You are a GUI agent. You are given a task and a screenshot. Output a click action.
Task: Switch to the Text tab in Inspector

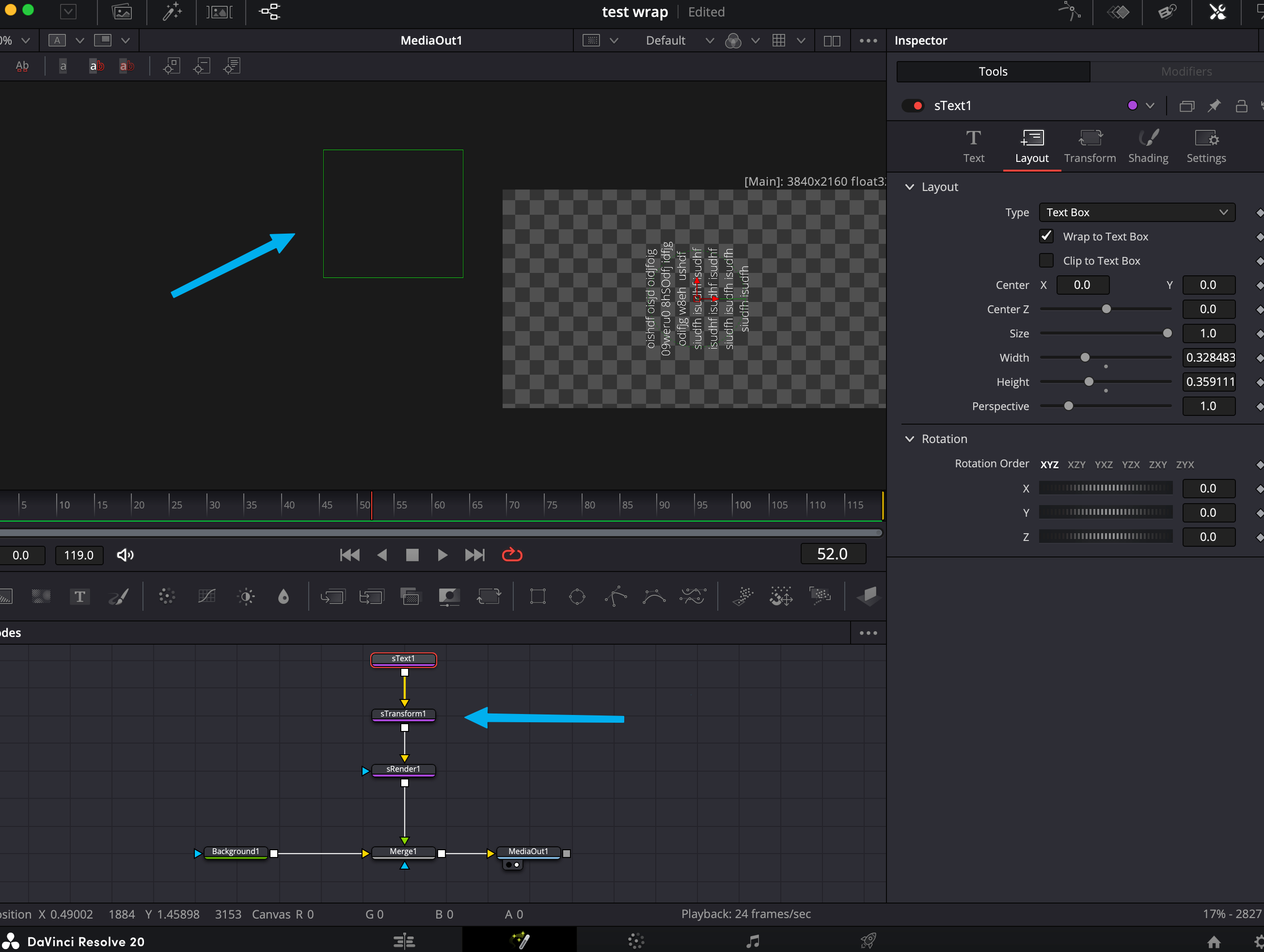973,146
